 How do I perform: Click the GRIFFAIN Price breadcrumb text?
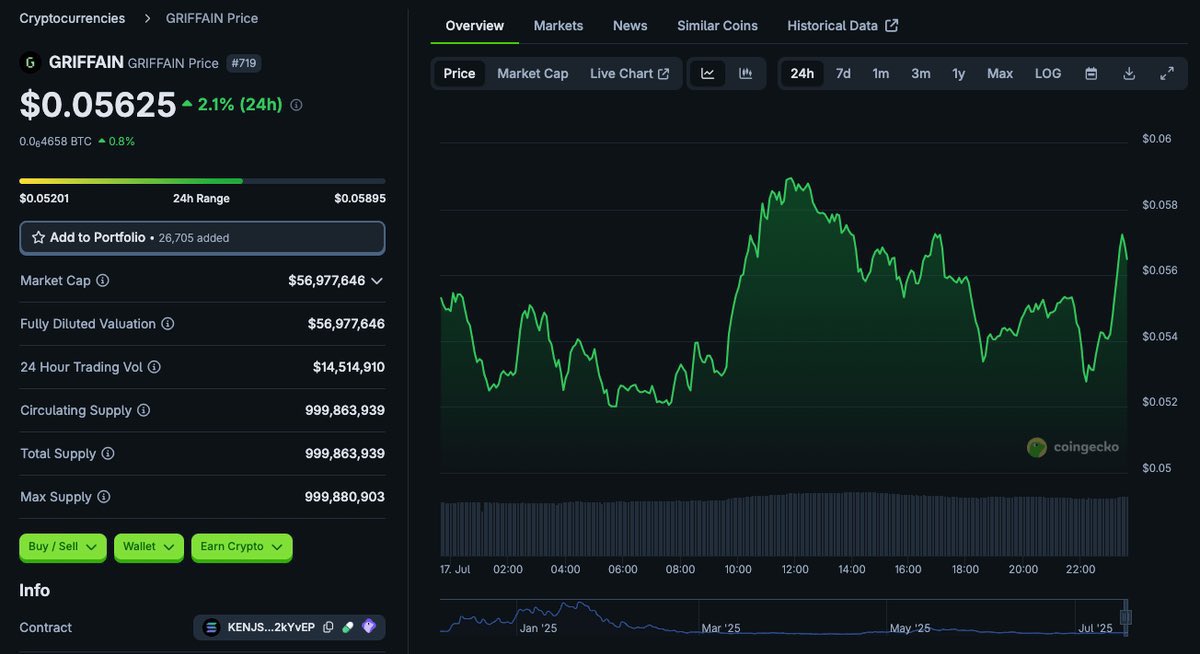(x=212, y=18)
